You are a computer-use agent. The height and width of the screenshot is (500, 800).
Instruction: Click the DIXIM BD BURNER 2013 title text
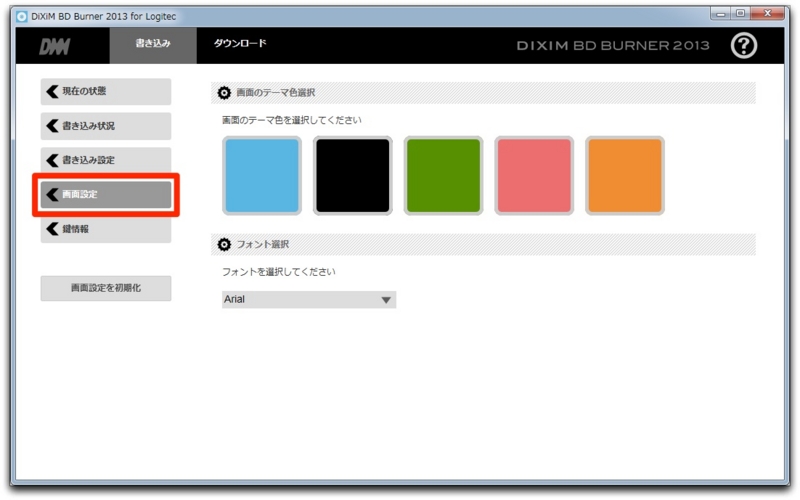tap(613, 46)
